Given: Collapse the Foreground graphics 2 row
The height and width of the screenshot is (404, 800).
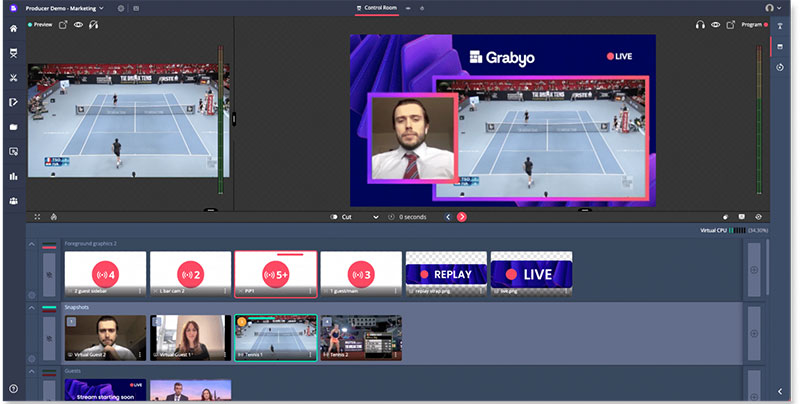Looking at the screenshot, I should pyautogui.click(x=33, y=244).
